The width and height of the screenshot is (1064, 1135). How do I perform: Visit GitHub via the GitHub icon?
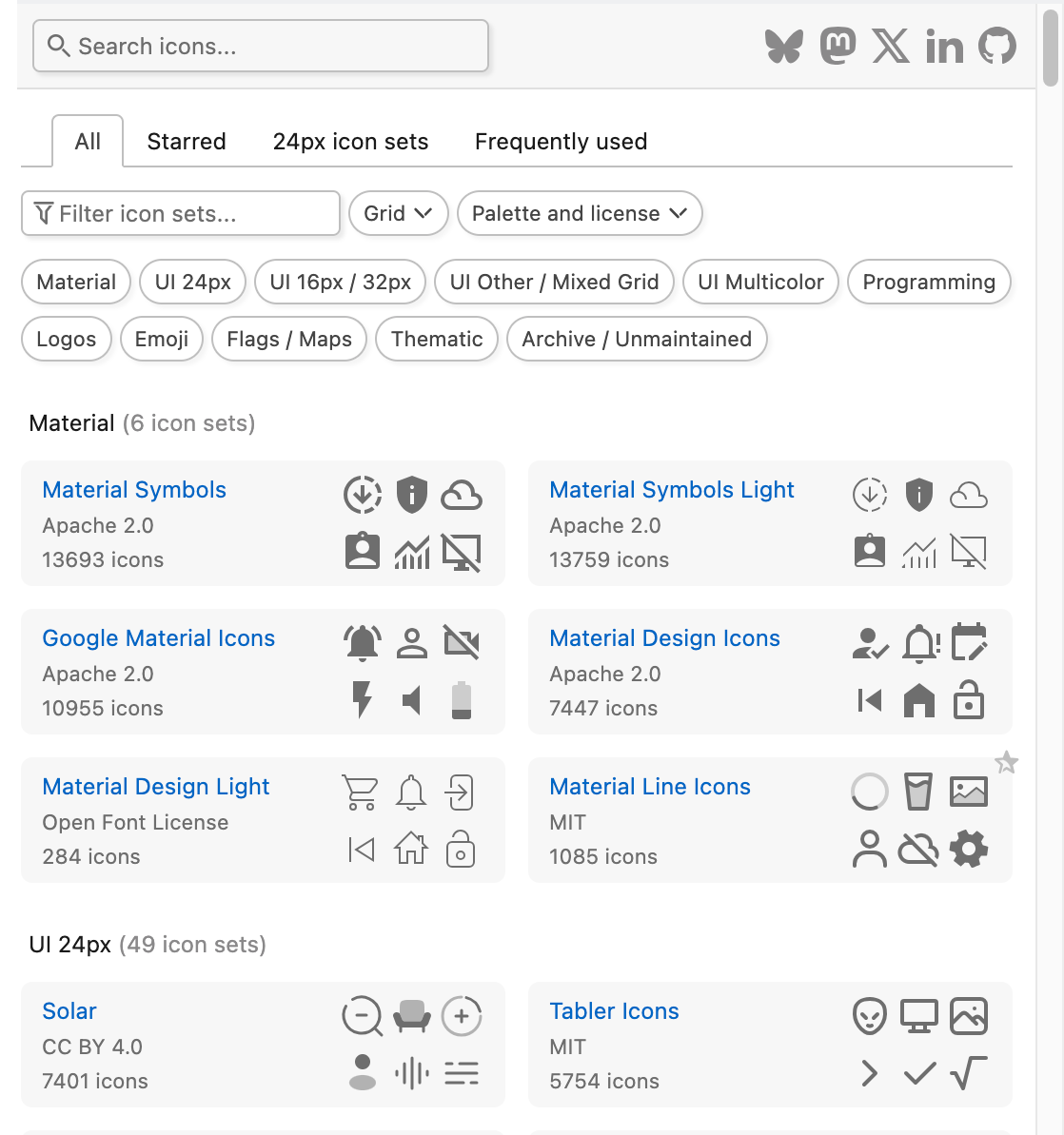[x=996, y=46]
